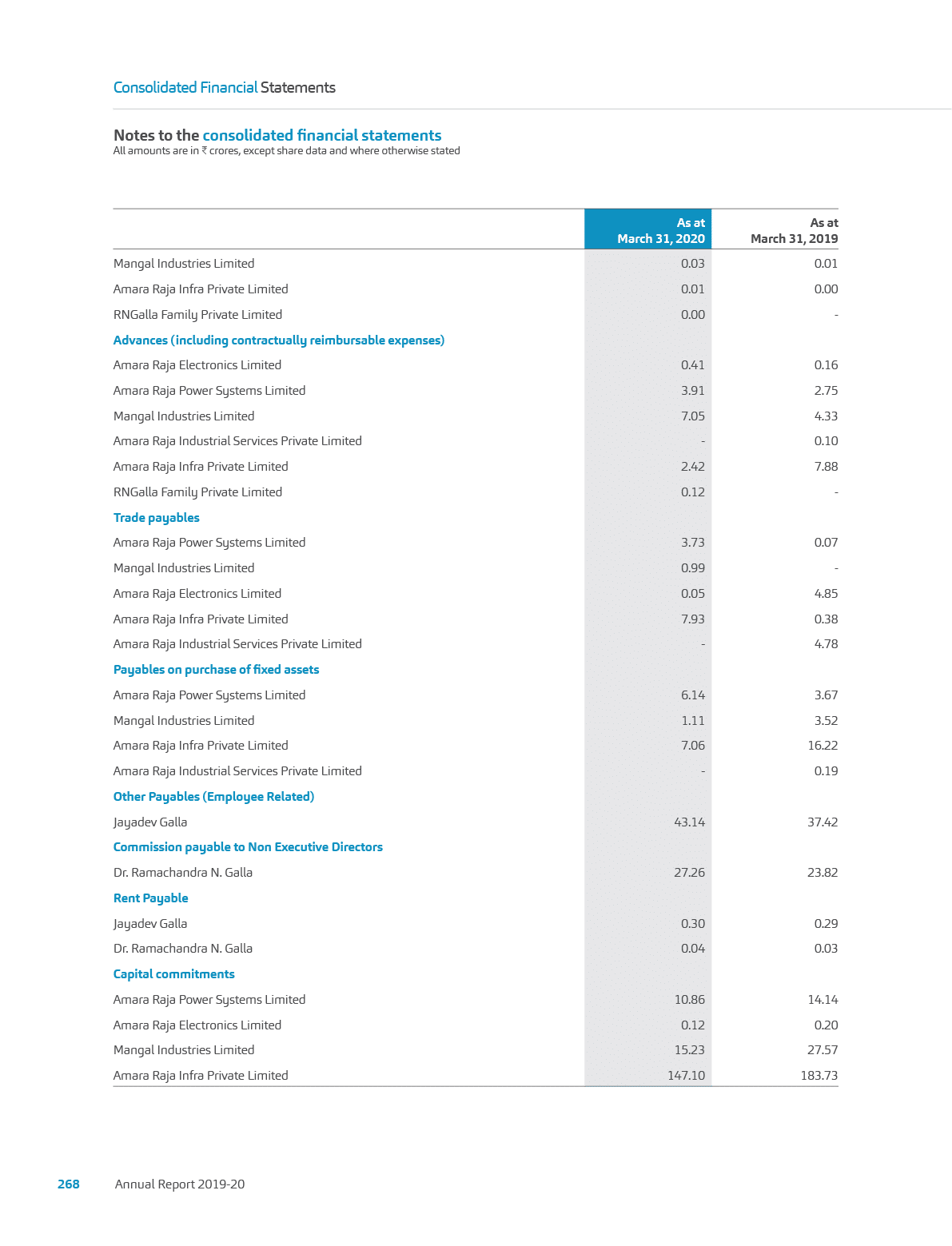This screenshot has height=1246, width=952.
Task: Click the 'Rent Payable' section heading
Action: (151, 898)
